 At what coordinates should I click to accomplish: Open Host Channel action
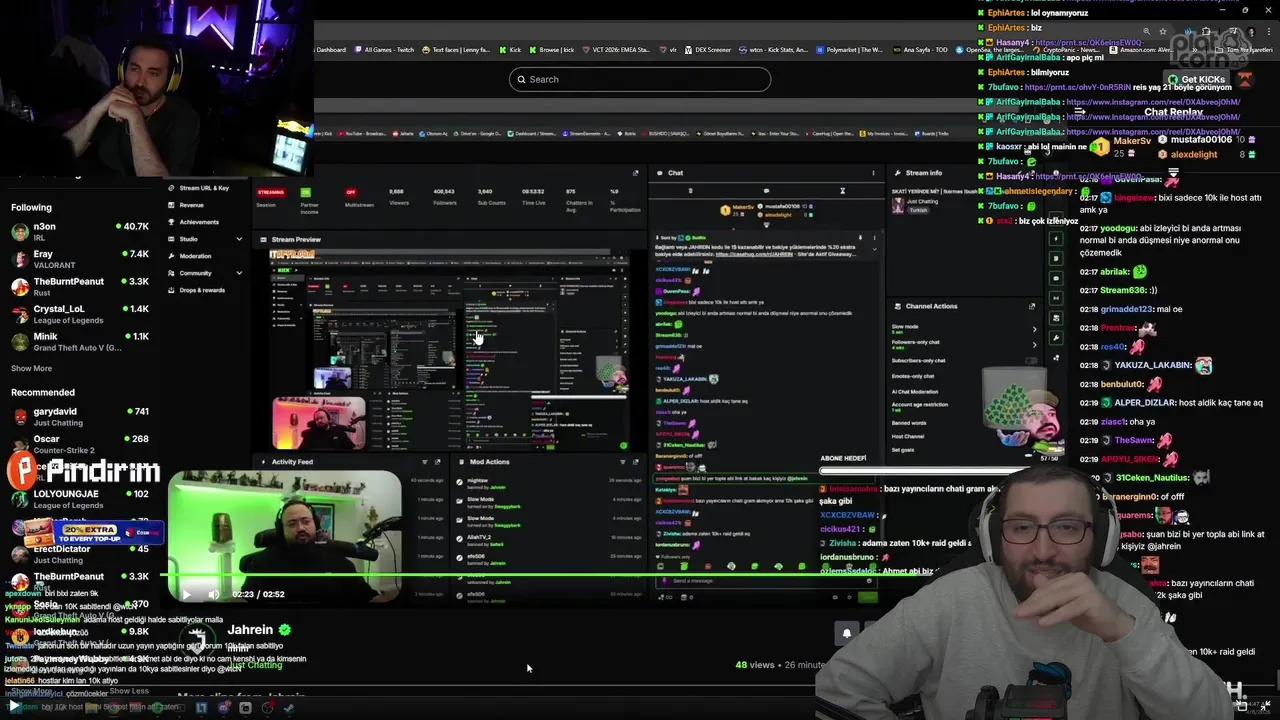908,436
